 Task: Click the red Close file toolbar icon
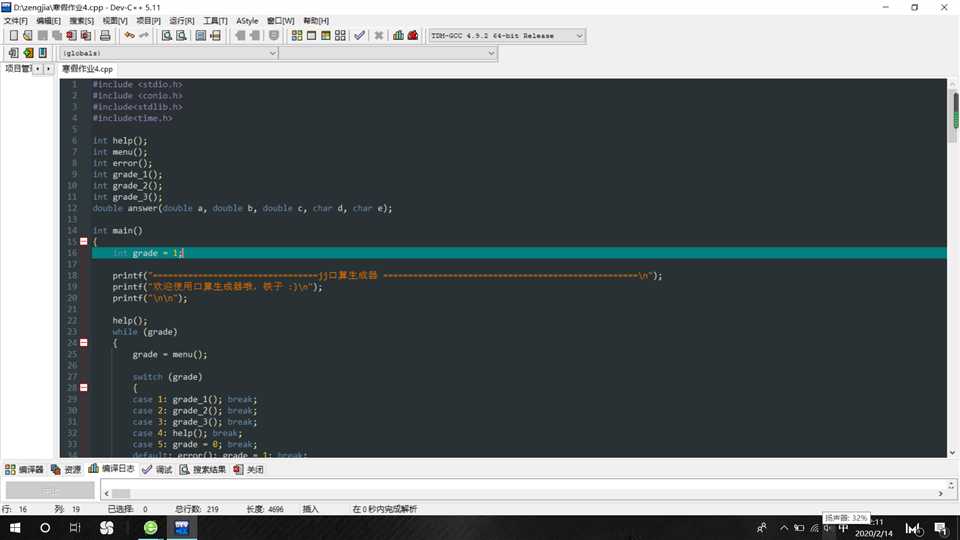(x=72, y=36)
